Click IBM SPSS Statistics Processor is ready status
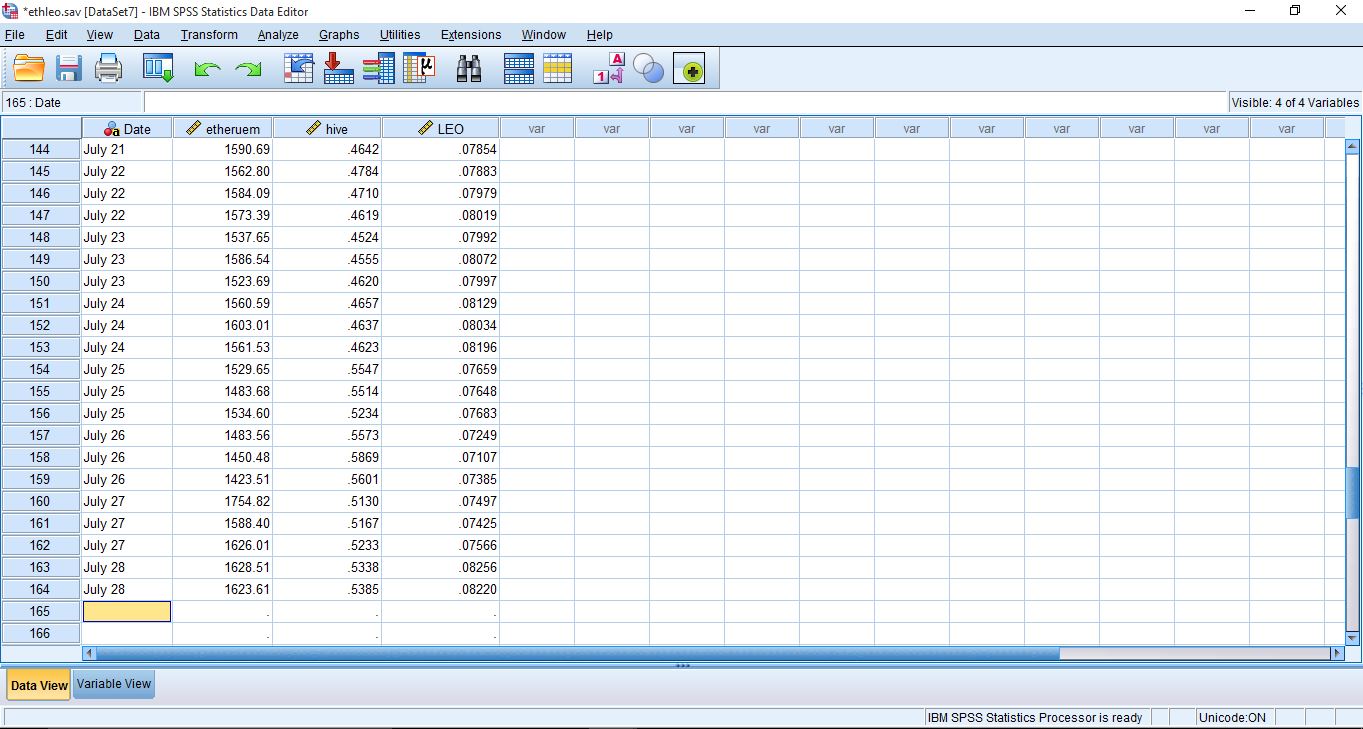This screenshot has width=1363, height=729. 1035,717
